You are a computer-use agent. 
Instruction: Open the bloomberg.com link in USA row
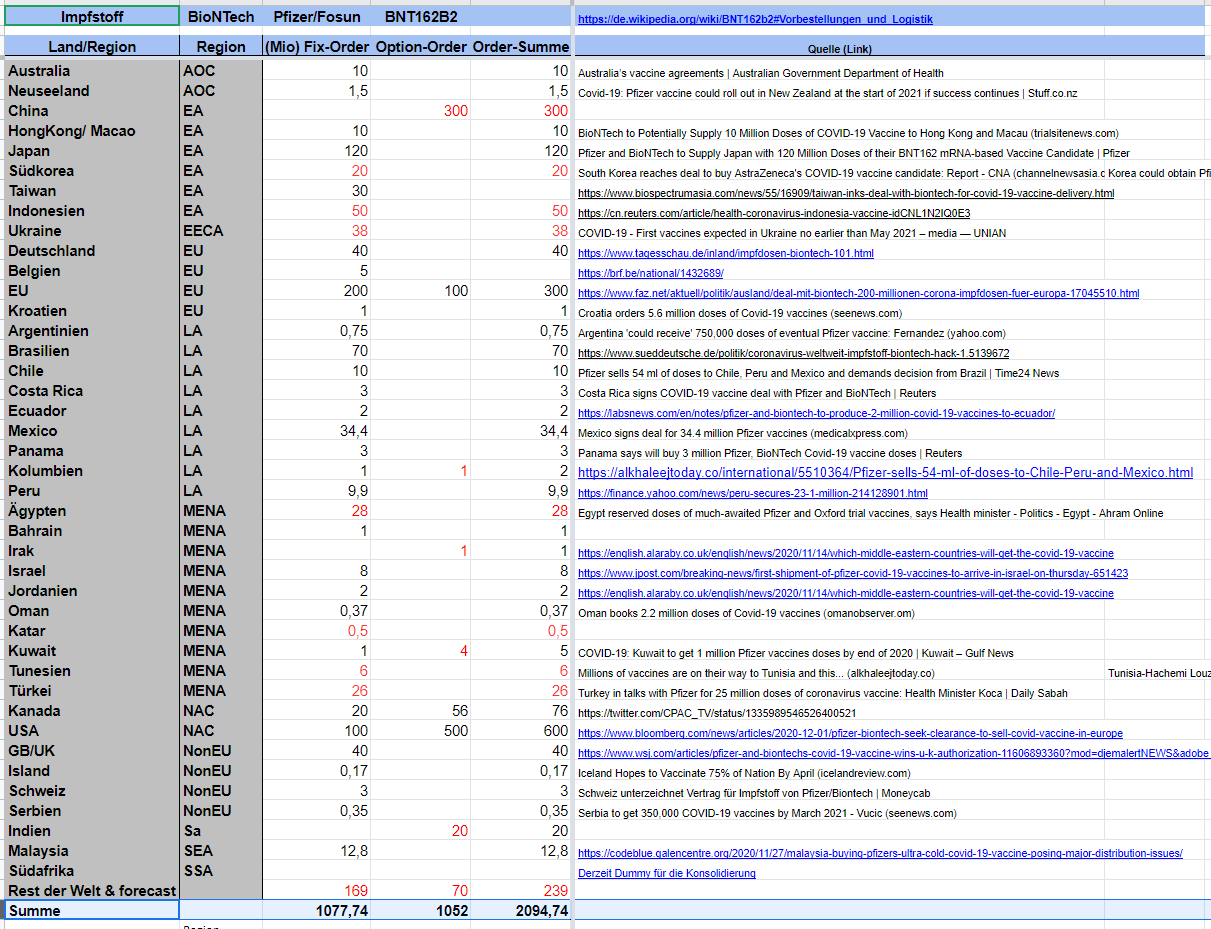[x=850, y=733]
